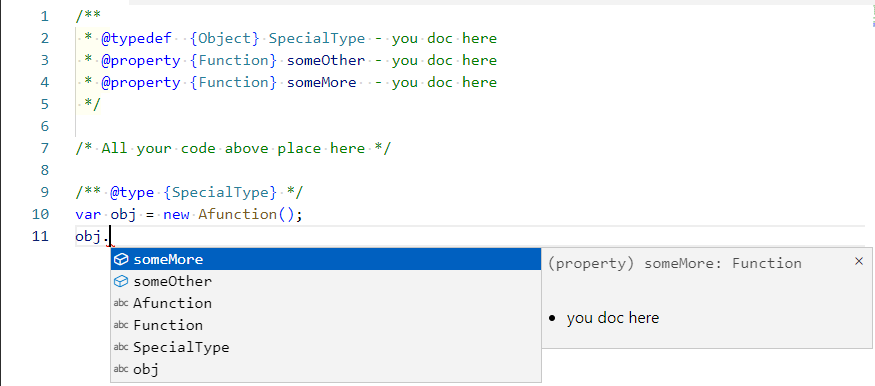Click abc icon beside Function
The width and height of the screenshot is (875, 386).
121,325
